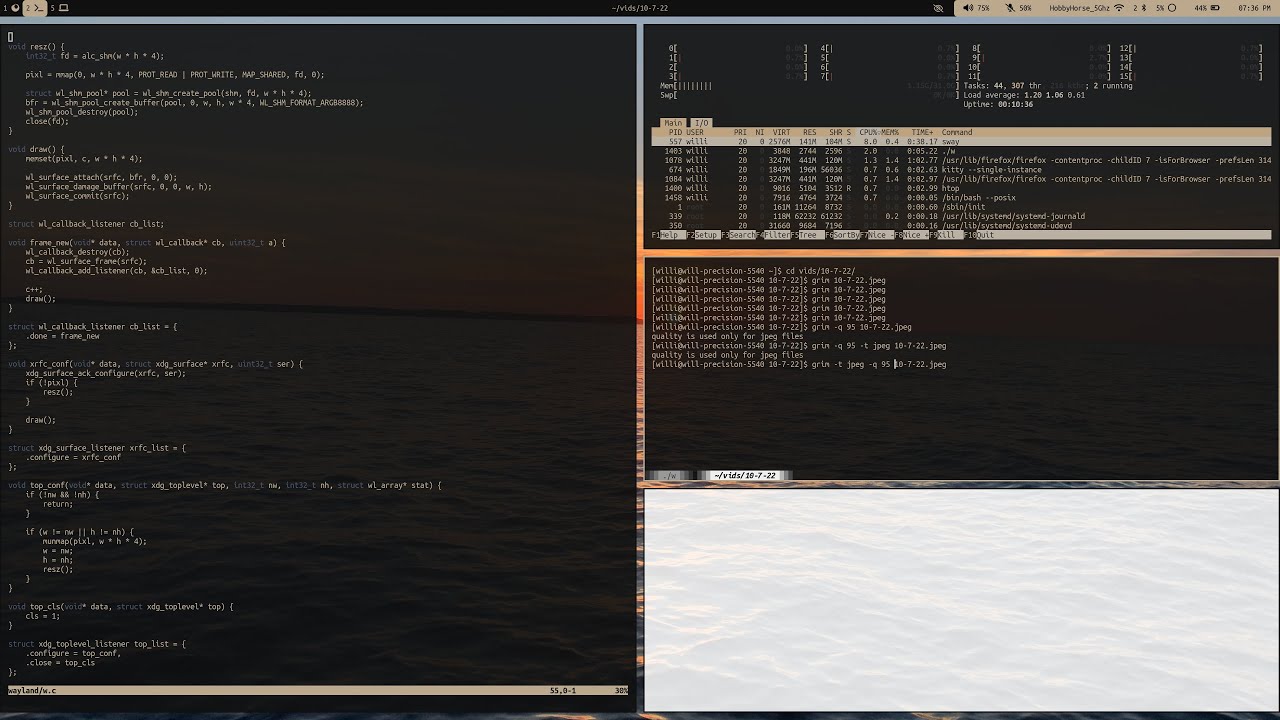Image resolution: width=1280 pixels, height=720 pixels.
Task: Switch to the ./w terminal tab
Action: click(x=671, y=476)
